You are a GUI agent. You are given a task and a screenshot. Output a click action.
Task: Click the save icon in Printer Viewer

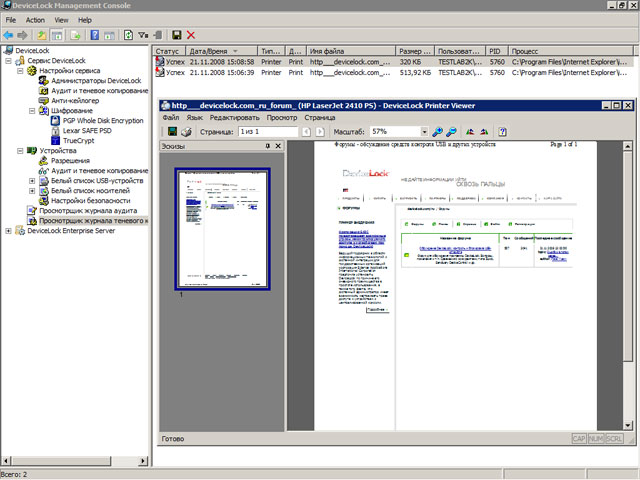pyautogui.click(x=172, y=131)
